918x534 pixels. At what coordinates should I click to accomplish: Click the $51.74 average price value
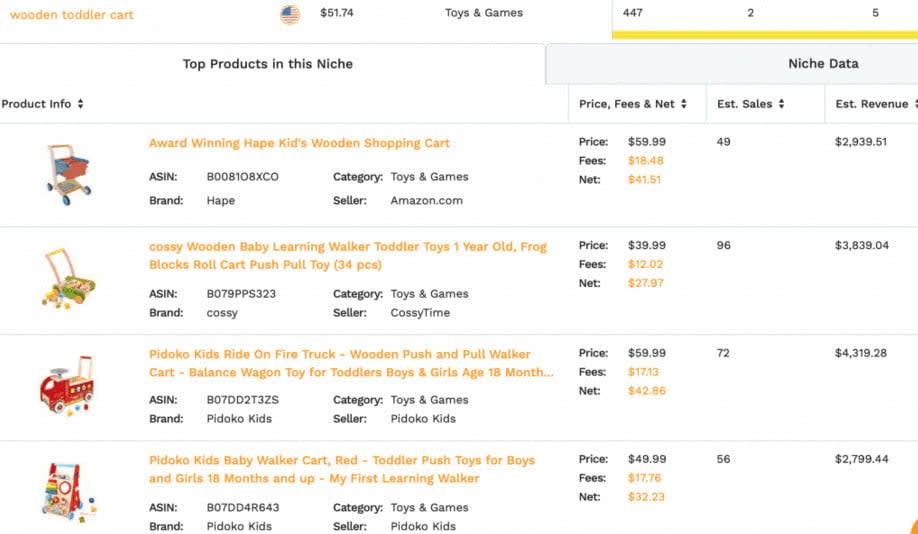pyautogui.click(x=337, y=13)
